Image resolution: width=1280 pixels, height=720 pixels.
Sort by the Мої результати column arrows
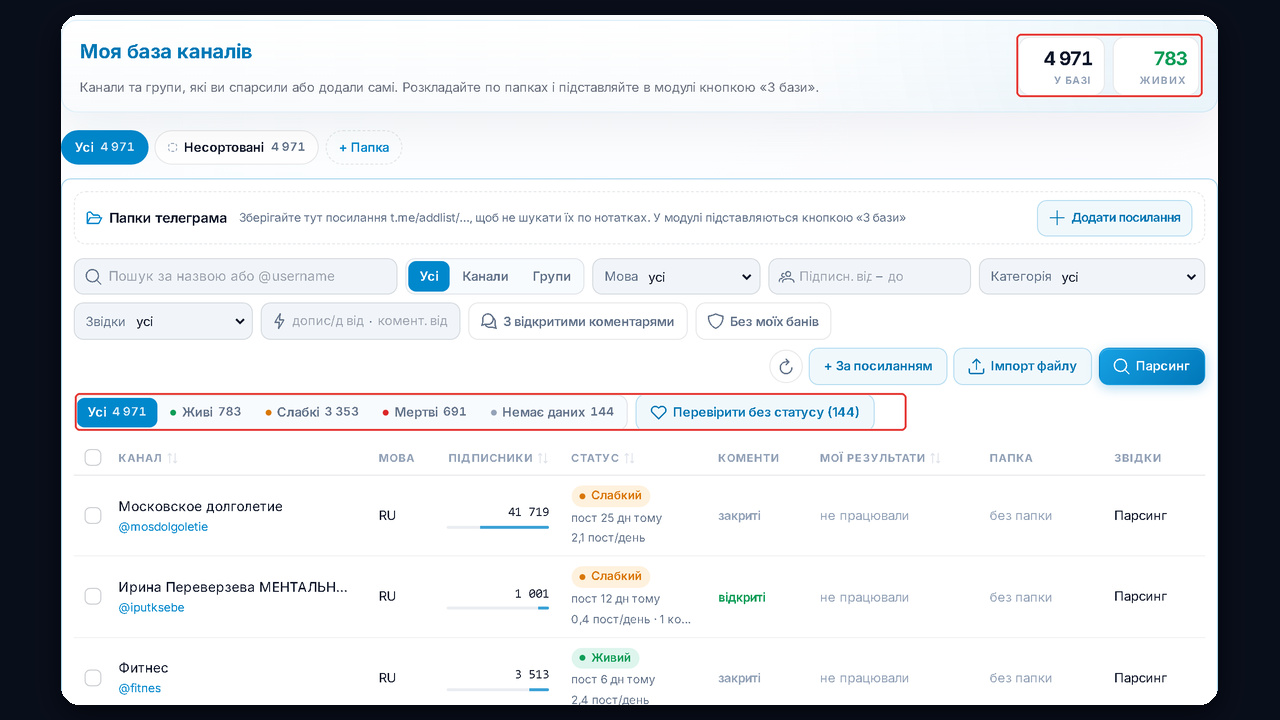[x=936, y=458]
